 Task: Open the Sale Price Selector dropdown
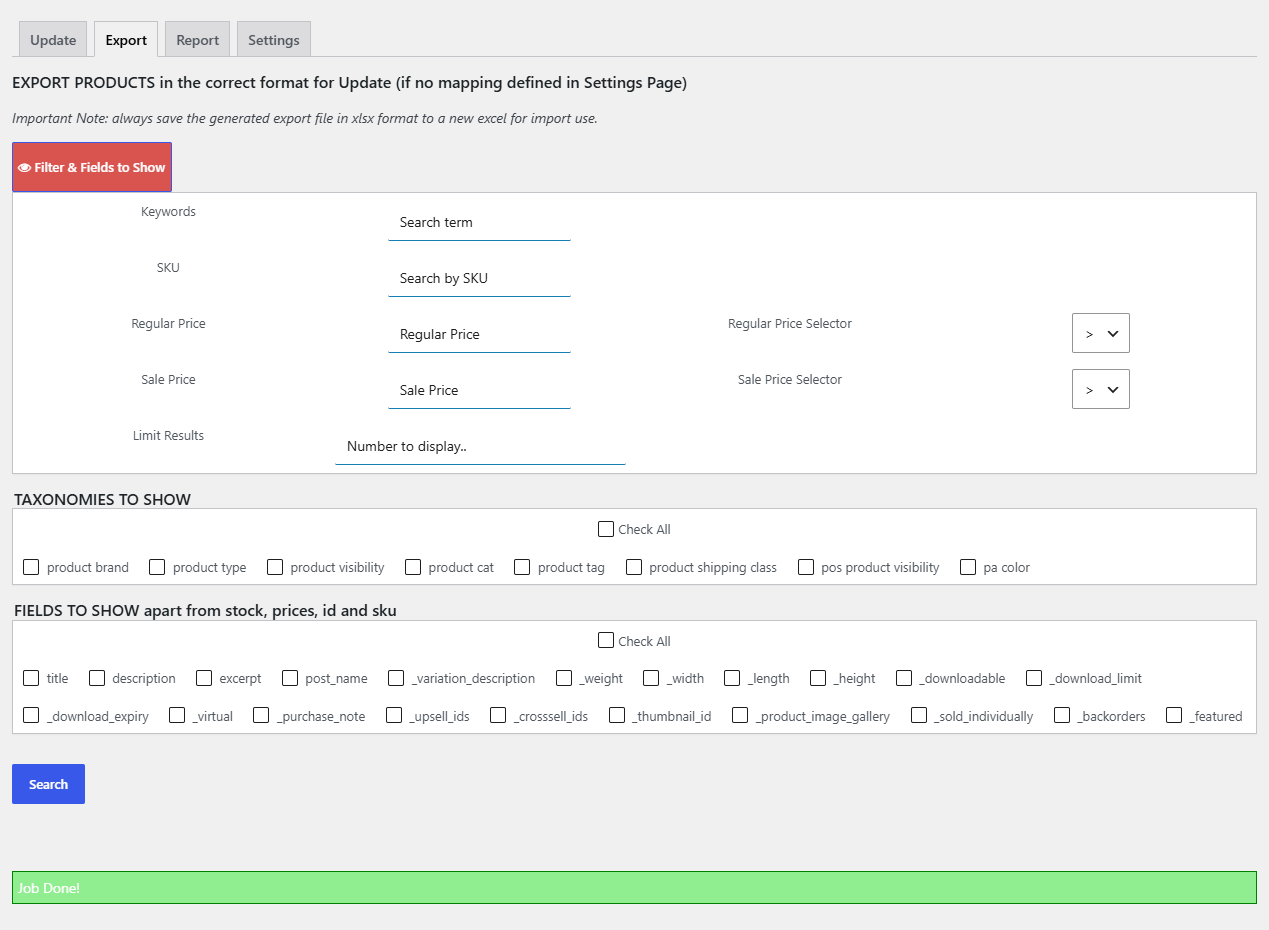(1101, 389)
